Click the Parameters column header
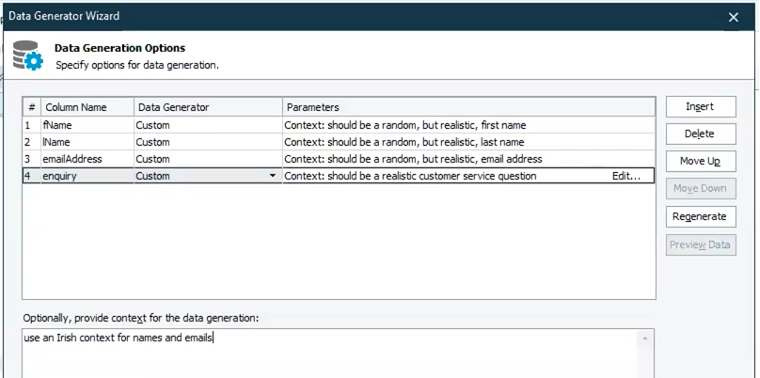 pyautogui.click(x=469, y=107)
